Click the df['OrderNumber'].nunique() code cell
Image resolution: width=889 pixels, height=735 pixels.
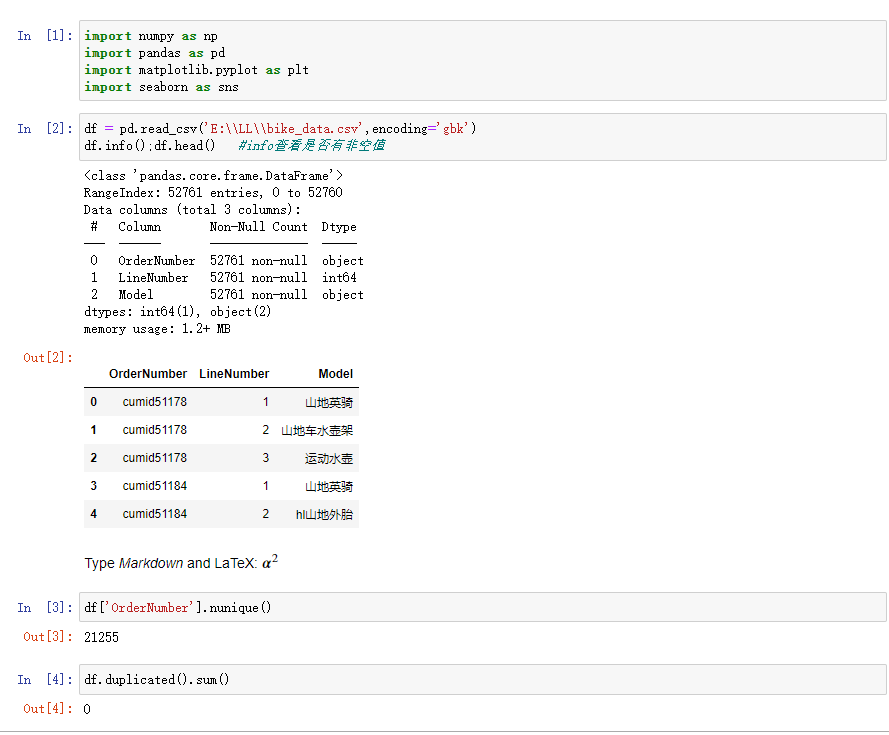[482, 607]
